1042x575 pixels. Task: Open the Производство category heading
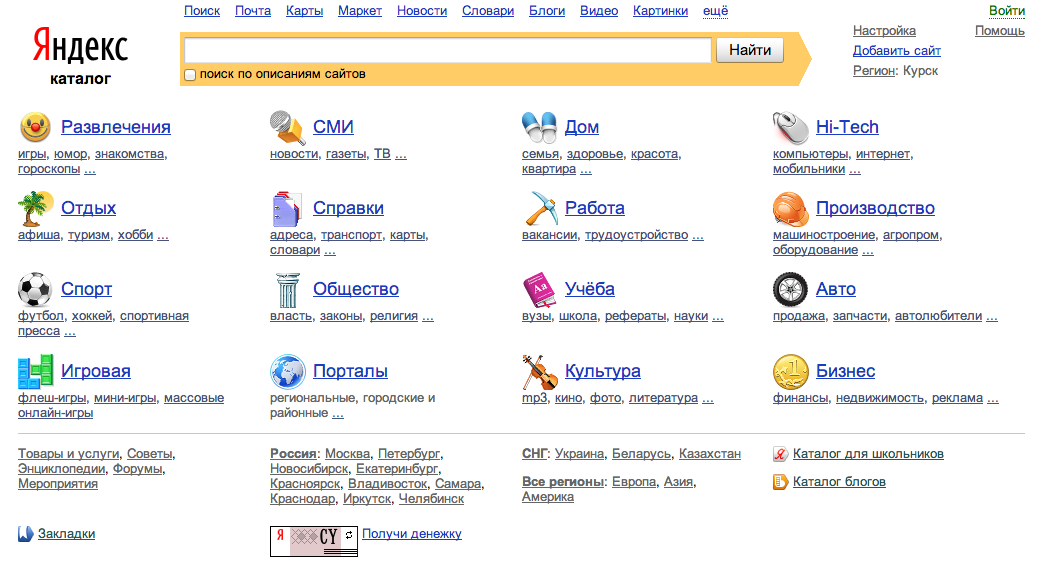tap(875, 208)
